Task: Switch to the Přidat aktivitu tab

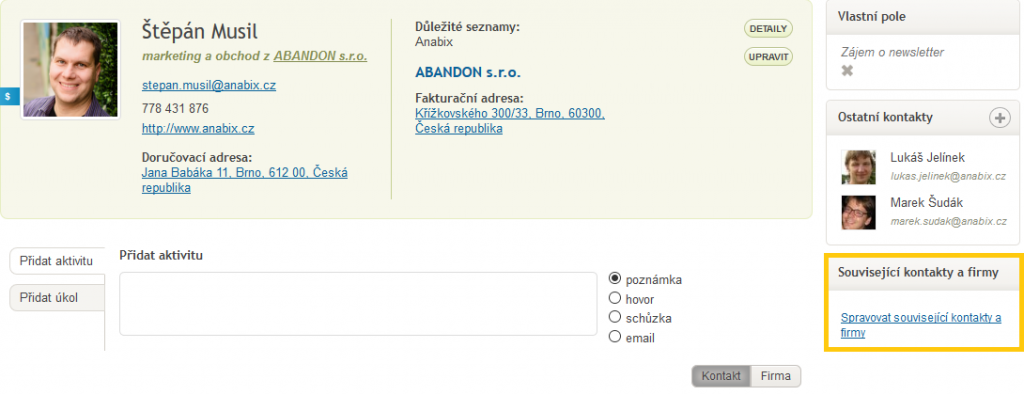Action: point(57,261)
